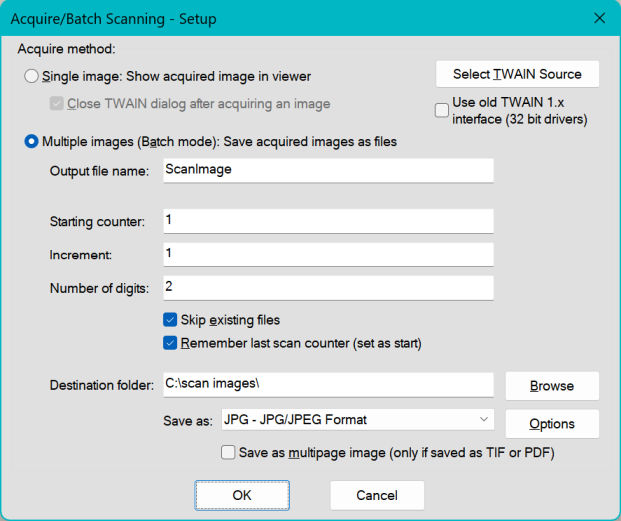Click into the Increment field

tap(326, 254)
